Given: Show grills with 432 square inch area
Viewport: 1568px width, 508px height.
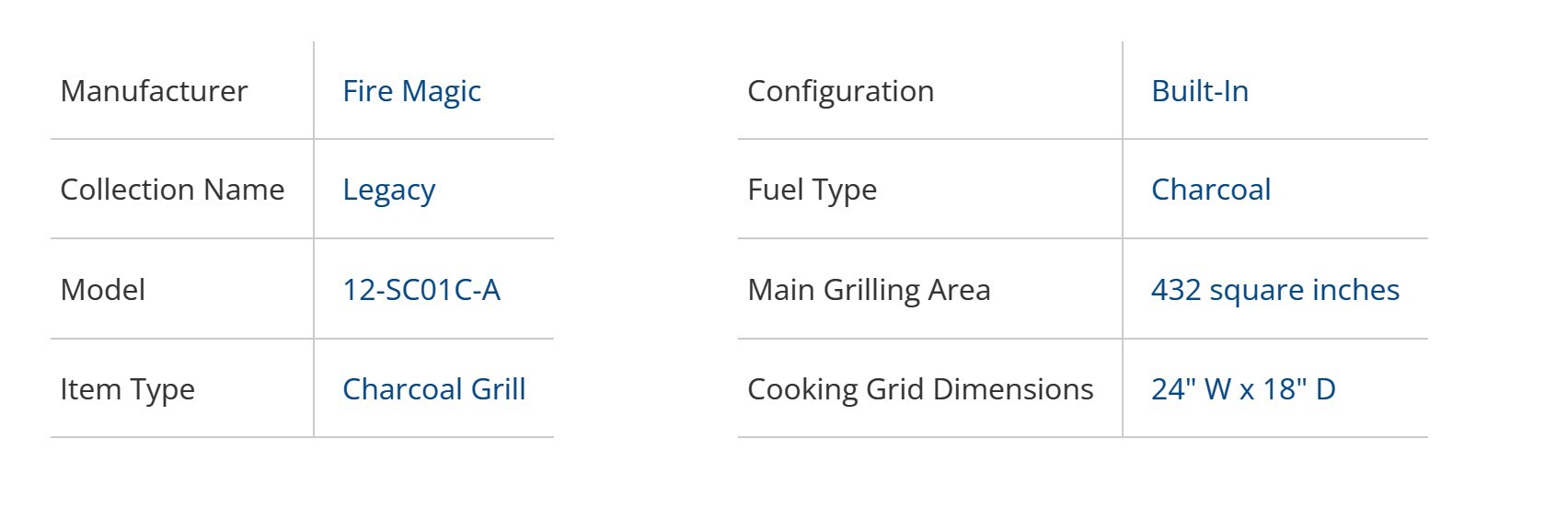Looking at the screenshot, I should click(x=1274, y=290).
